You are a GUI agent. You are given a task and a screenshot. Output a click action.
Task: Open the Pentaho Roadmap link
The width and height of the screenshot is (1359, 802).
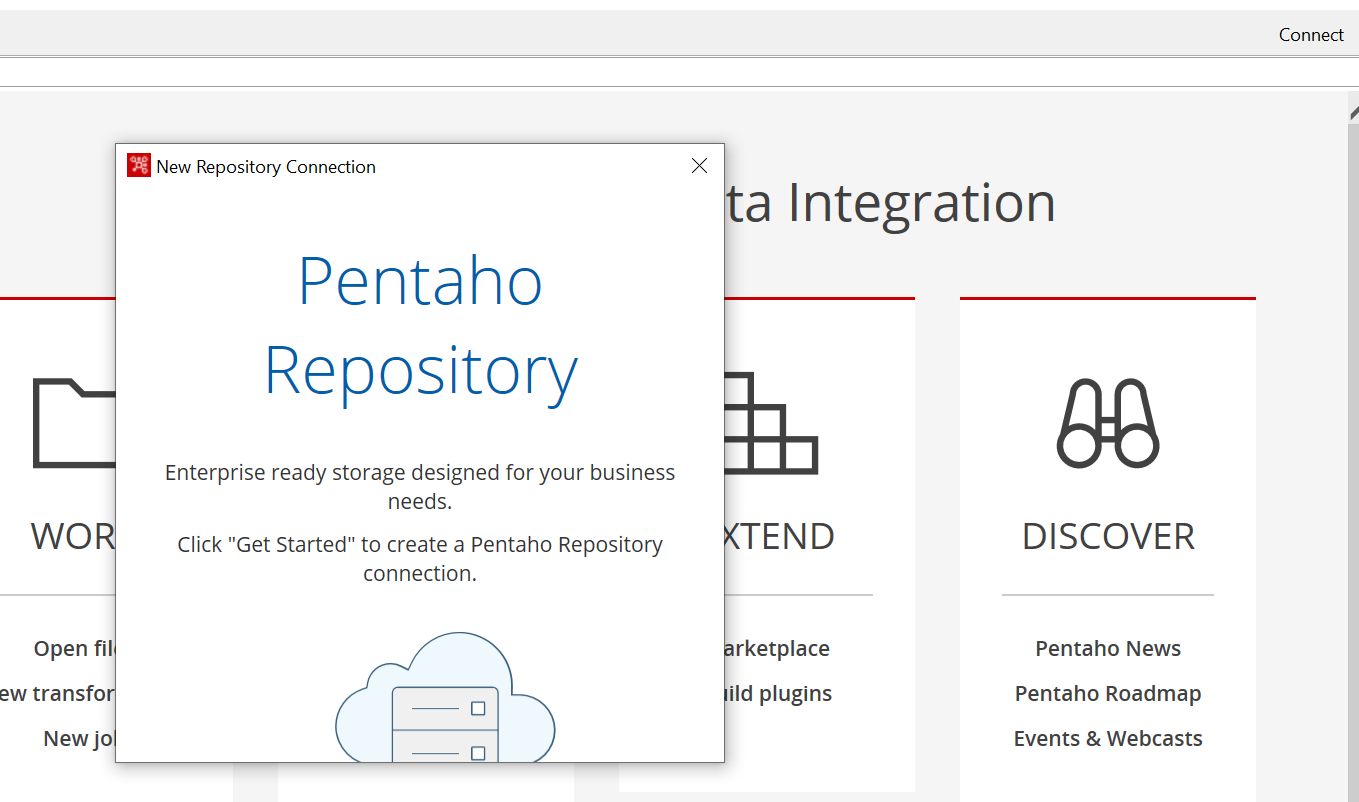click(1108, 693)
